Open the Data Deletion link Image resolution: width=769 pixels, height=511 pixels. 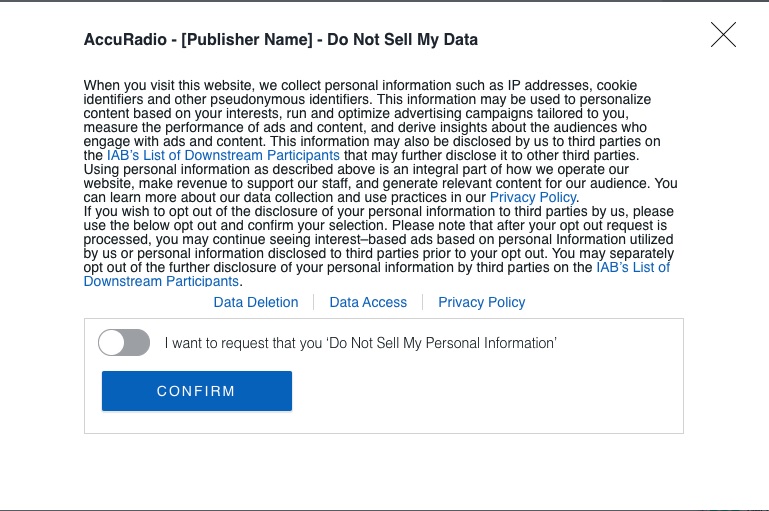click(256, 302)
